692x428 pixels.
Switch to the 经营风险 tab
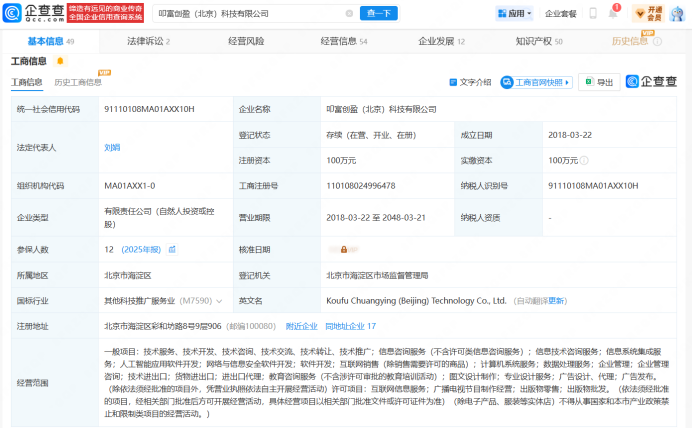tap(246, 41)
